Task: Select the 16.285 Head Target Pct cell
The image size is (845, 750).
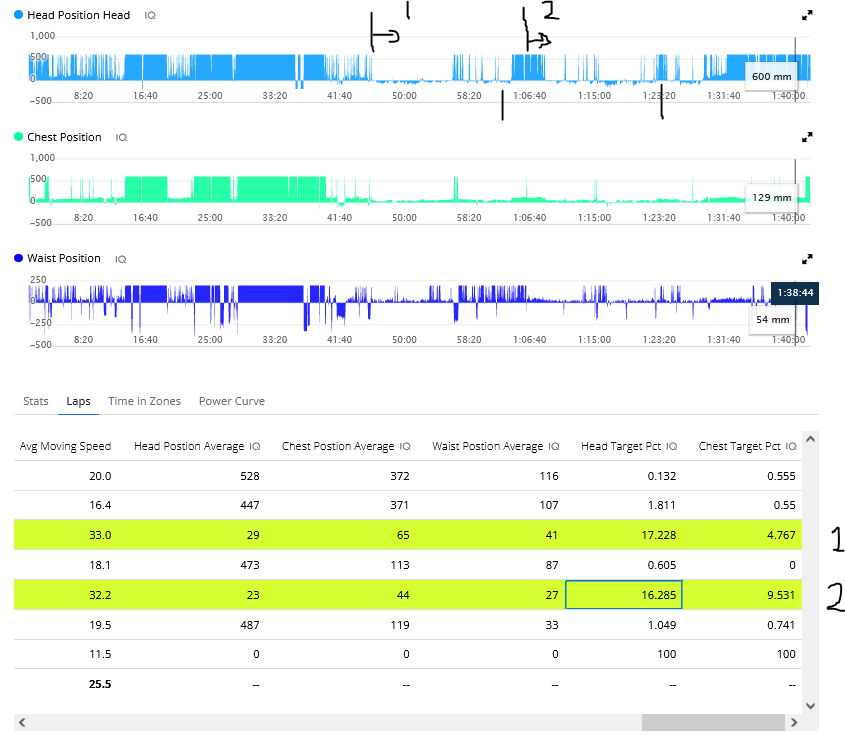Action: 623,594
